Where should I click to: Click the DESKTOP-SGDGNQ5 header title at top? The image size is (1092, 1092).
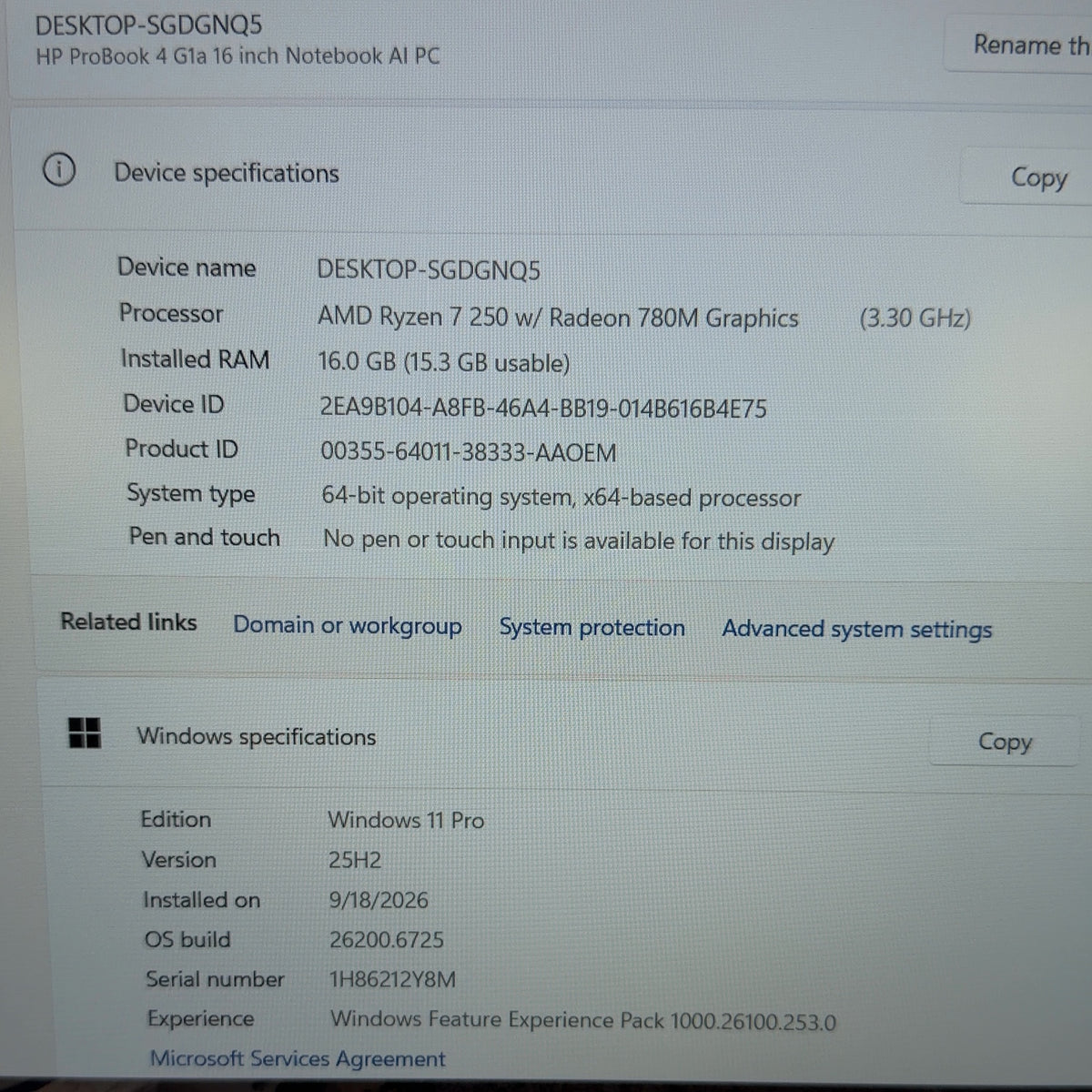coord(148,25)
